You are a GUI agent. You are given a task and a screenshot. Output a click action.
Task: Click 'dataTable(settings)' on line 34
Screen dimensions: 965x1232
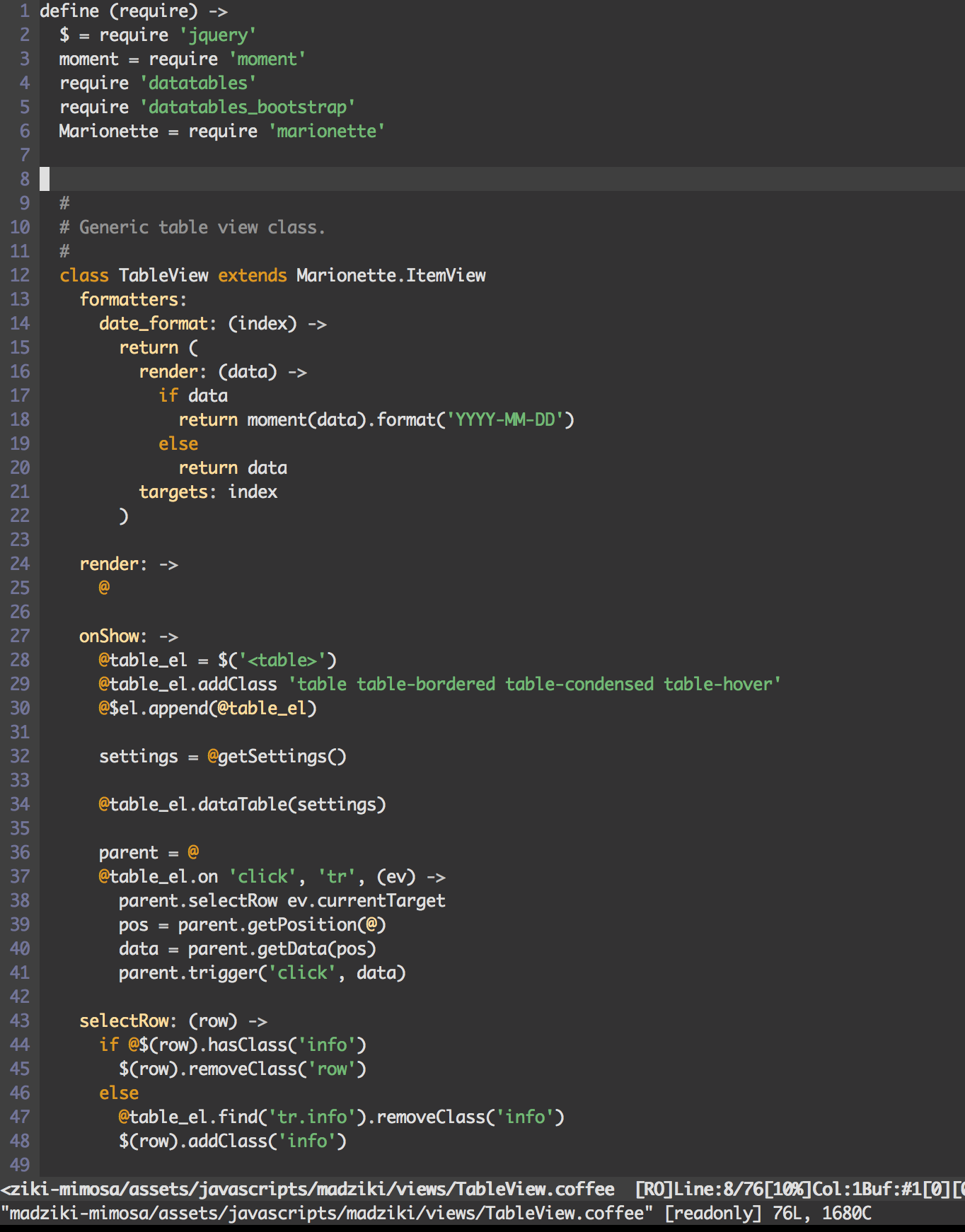(x=292, y=805)
